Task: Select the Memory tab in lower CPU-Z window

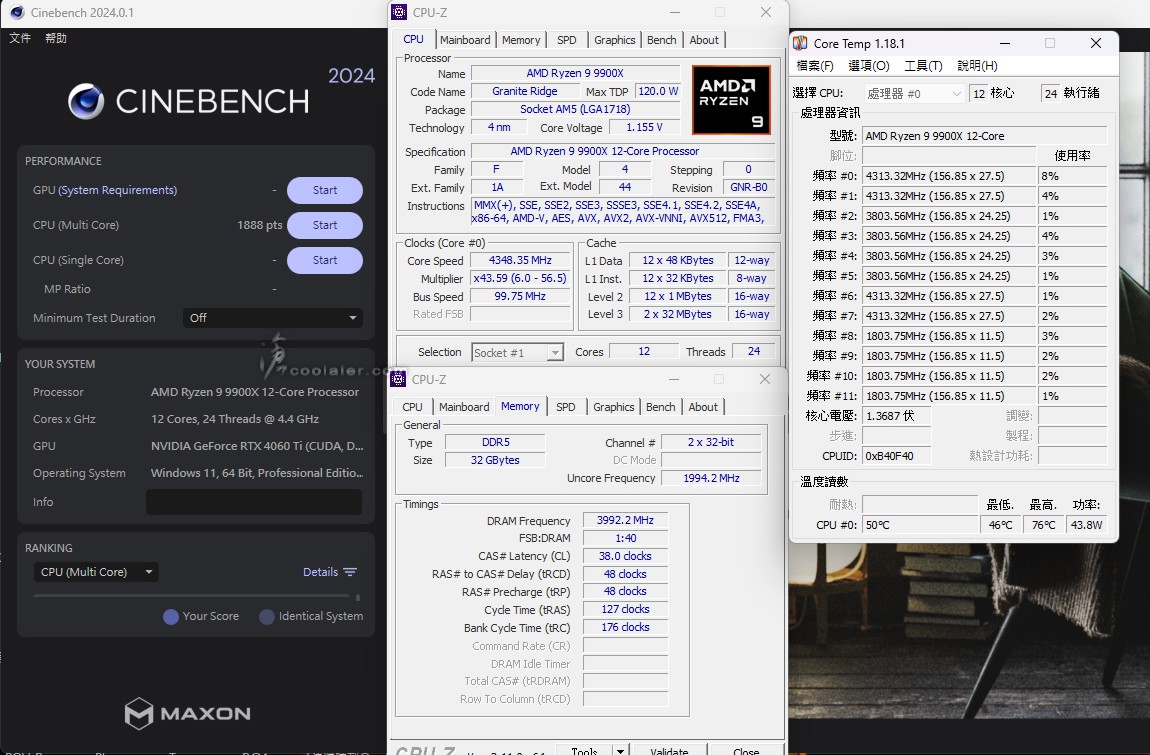Action: [x=520, y=406]
